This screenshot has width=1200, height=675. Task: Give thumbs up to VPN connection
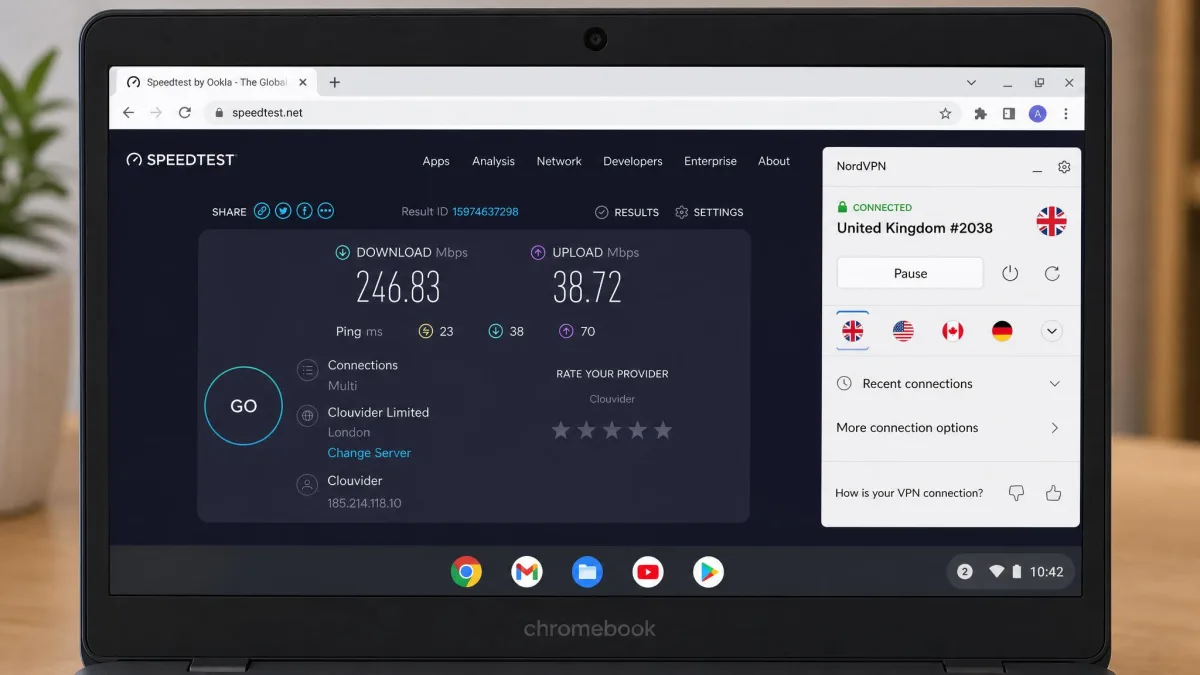1053,493
